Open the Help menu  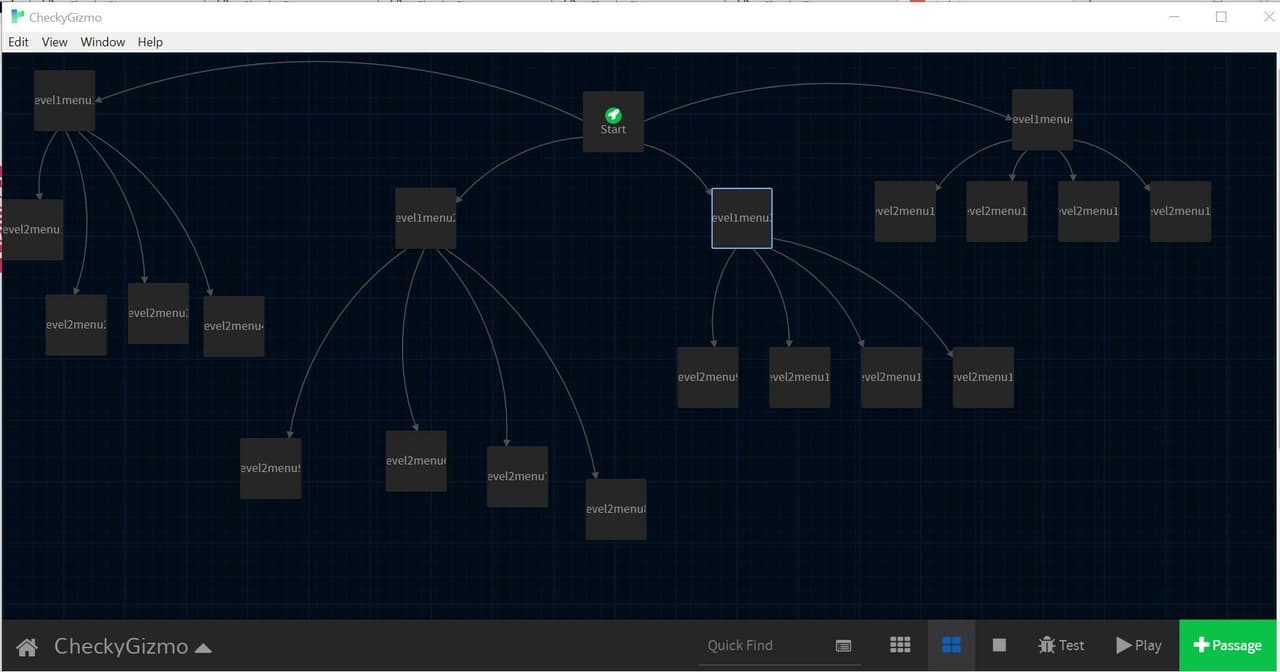tap(150, 42)
